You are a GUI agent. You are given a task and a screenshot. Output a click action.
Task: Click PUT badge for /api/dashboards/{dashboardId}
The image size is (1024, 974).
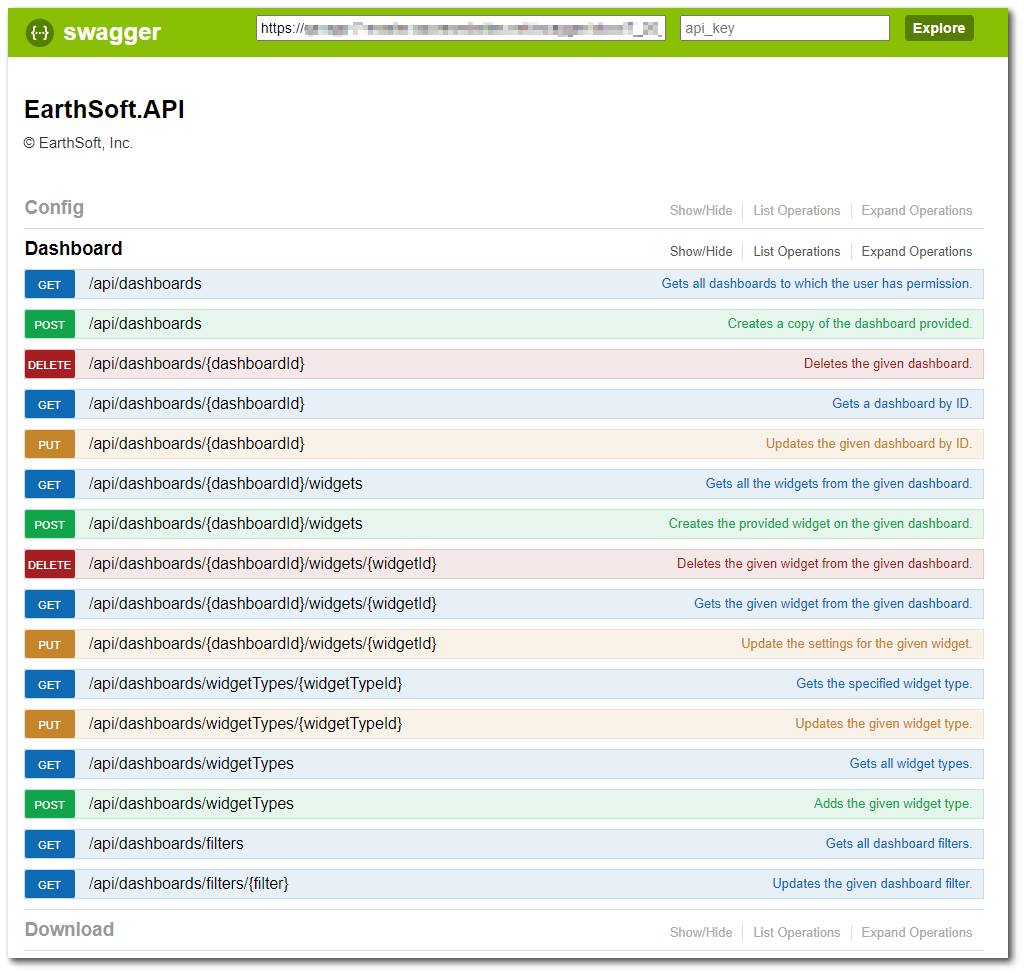[x=50, y=445]
